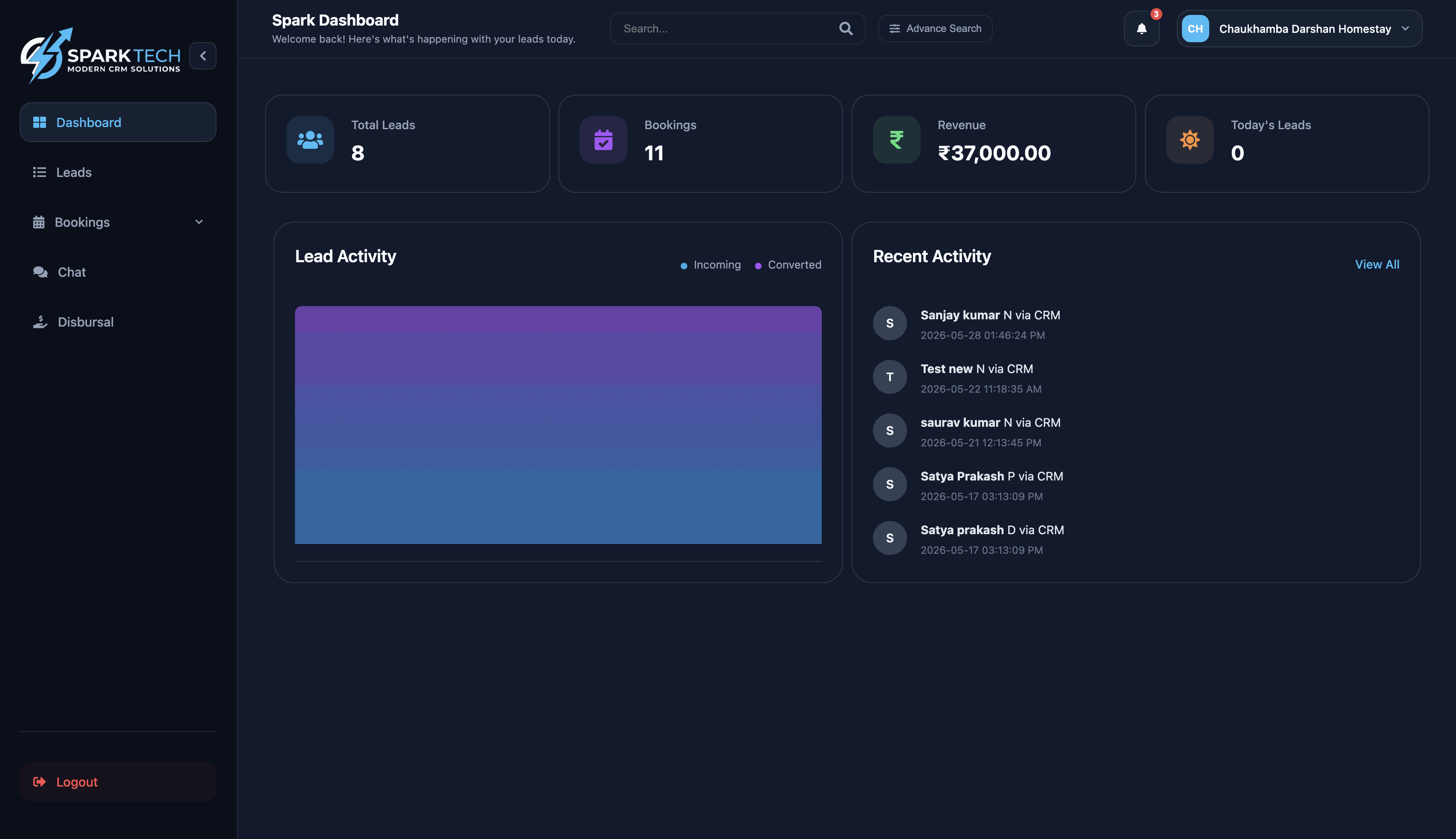
Task: Click the Total Leads people icon
Action: pyautogui.click(x=310, y=139)
